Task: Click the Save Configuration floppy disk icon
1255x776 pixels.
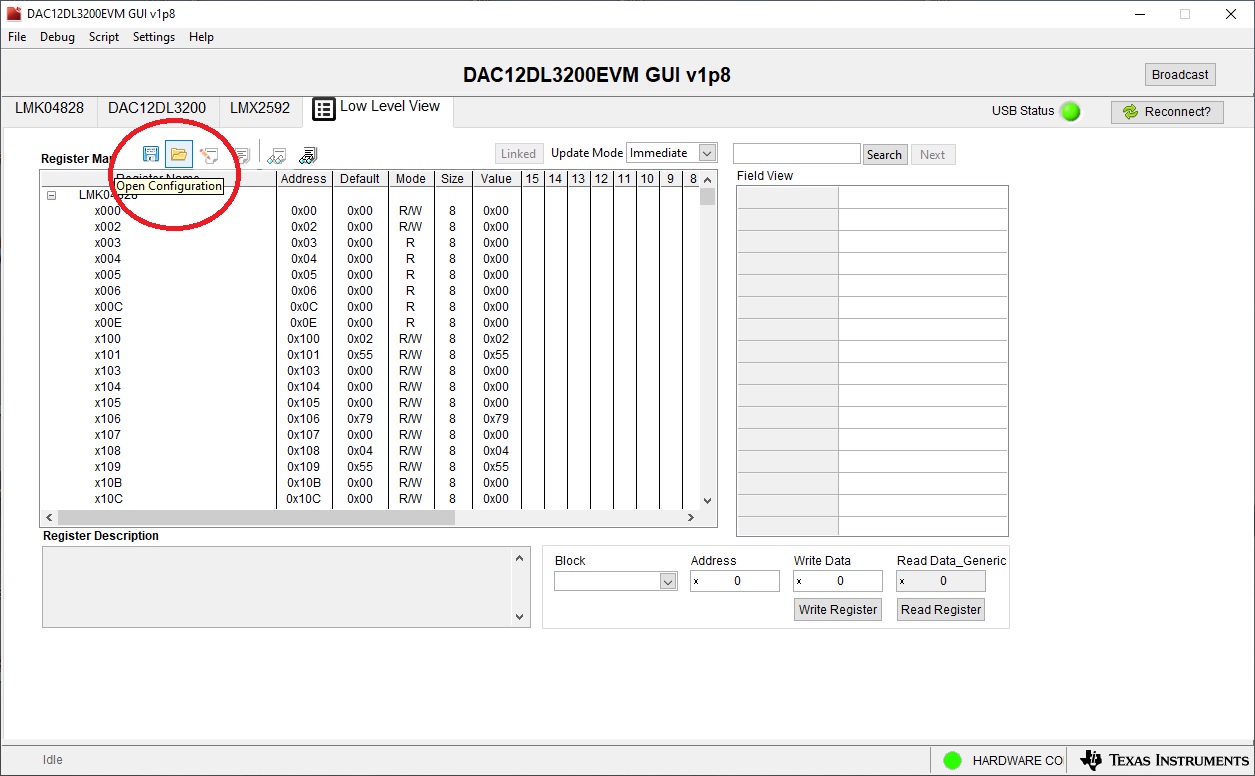Action: pyautogui.click(x=151, y=154)
